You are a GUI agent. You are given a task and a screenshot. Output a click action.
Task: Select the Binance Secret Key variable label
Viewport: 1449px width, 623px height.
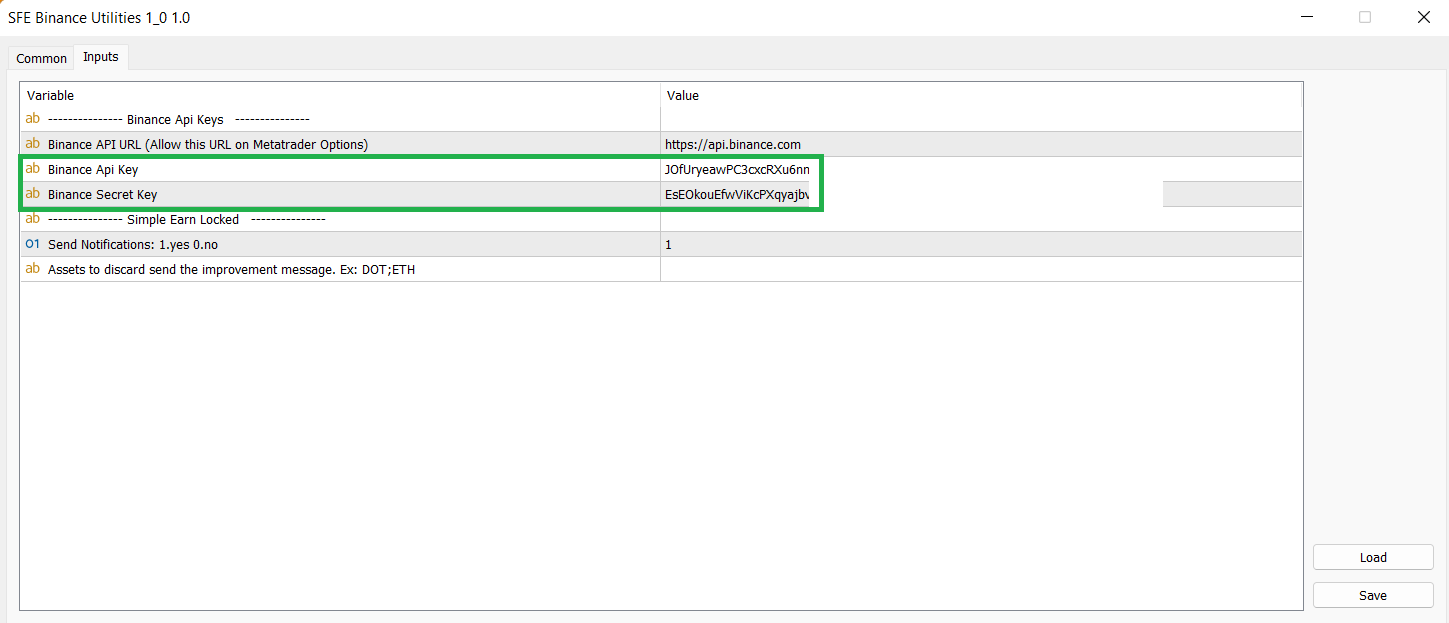(x=102, y=195)
